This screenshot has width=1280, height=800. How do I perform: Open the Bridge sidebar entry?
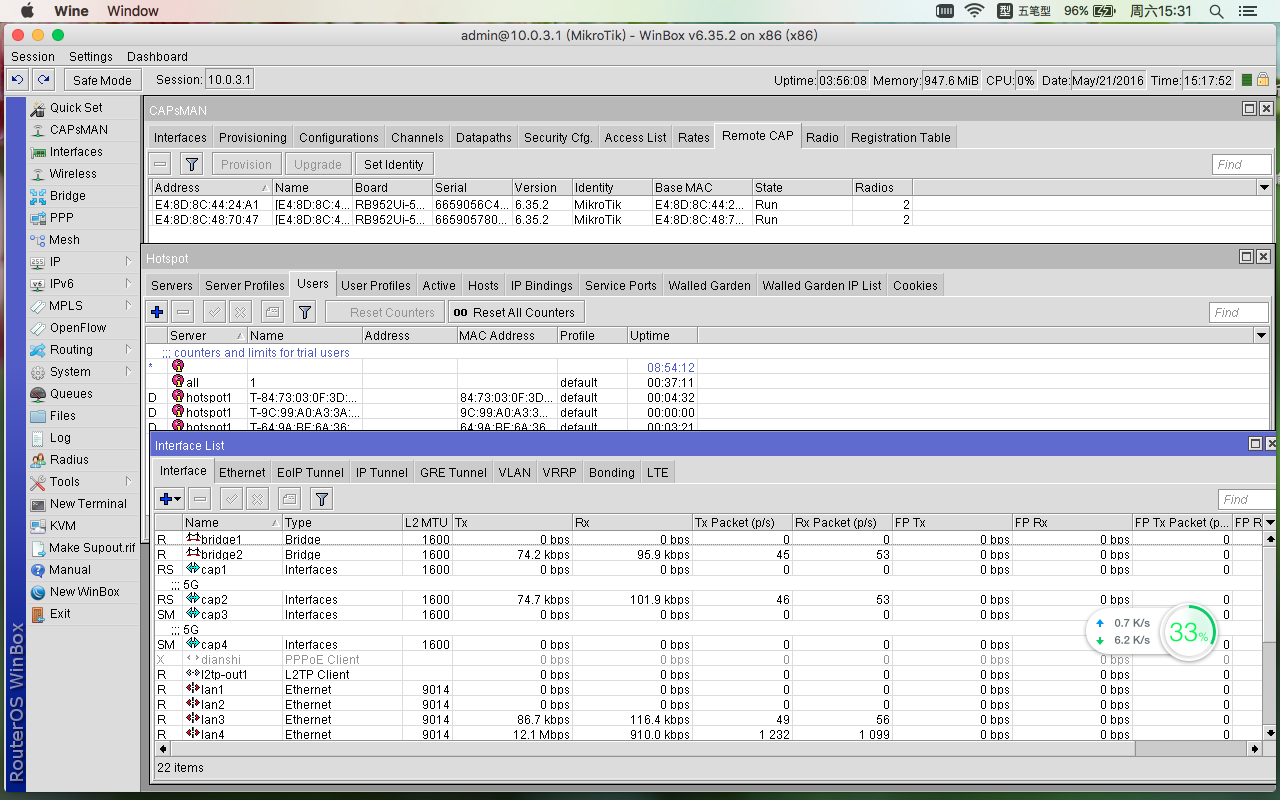68,195
